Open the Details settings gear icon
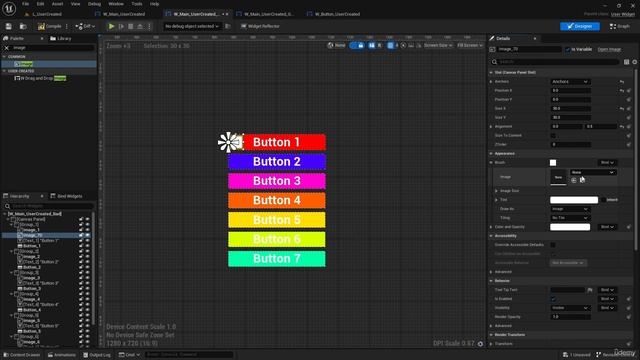 (635, 62)
